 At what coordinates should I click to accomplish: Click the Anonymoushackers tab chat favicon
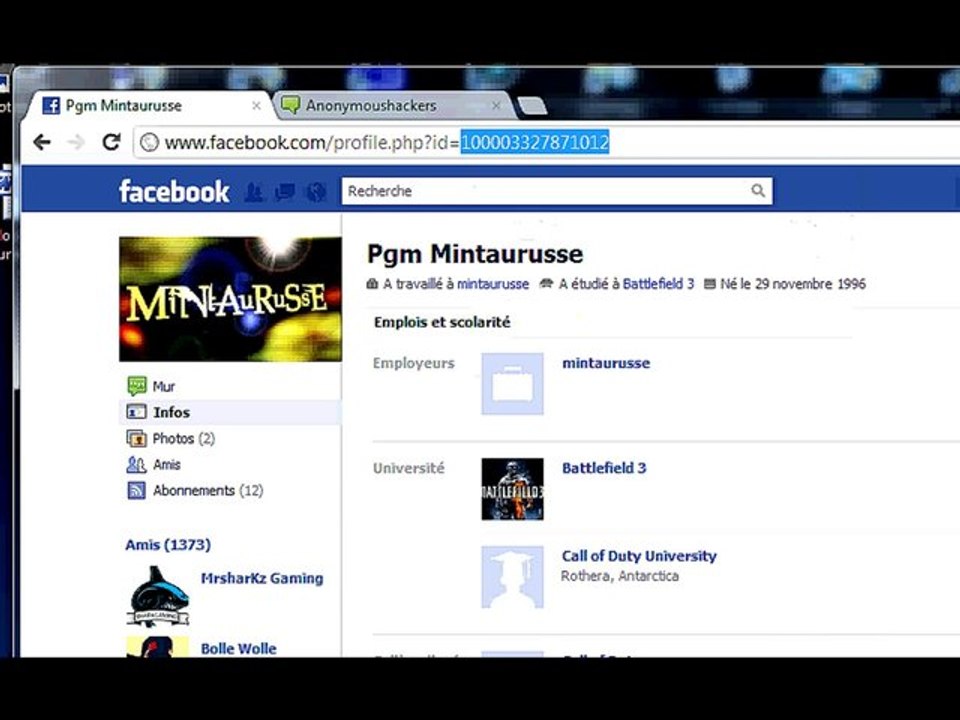click(x=290, y=105)
